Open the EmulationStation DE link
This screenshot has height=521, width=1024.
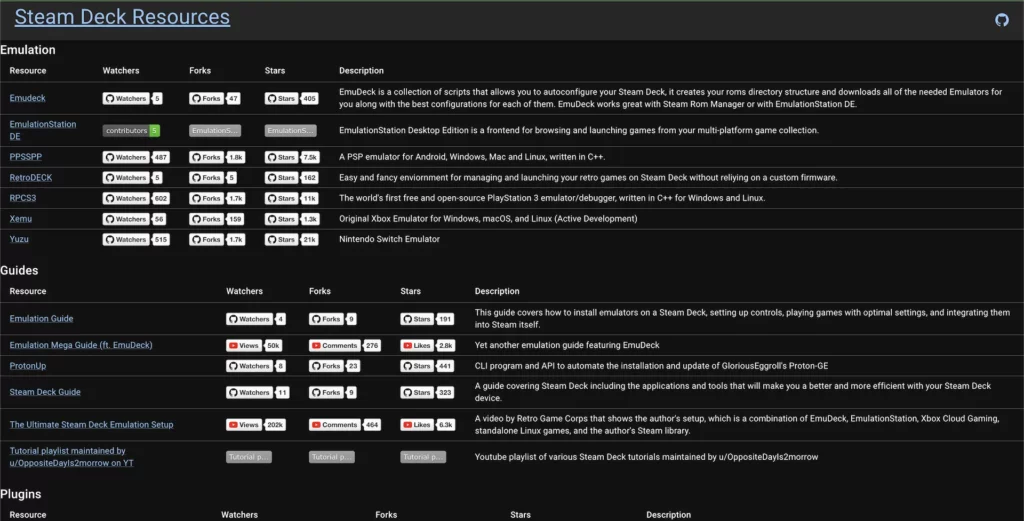[x=42, y=130]
